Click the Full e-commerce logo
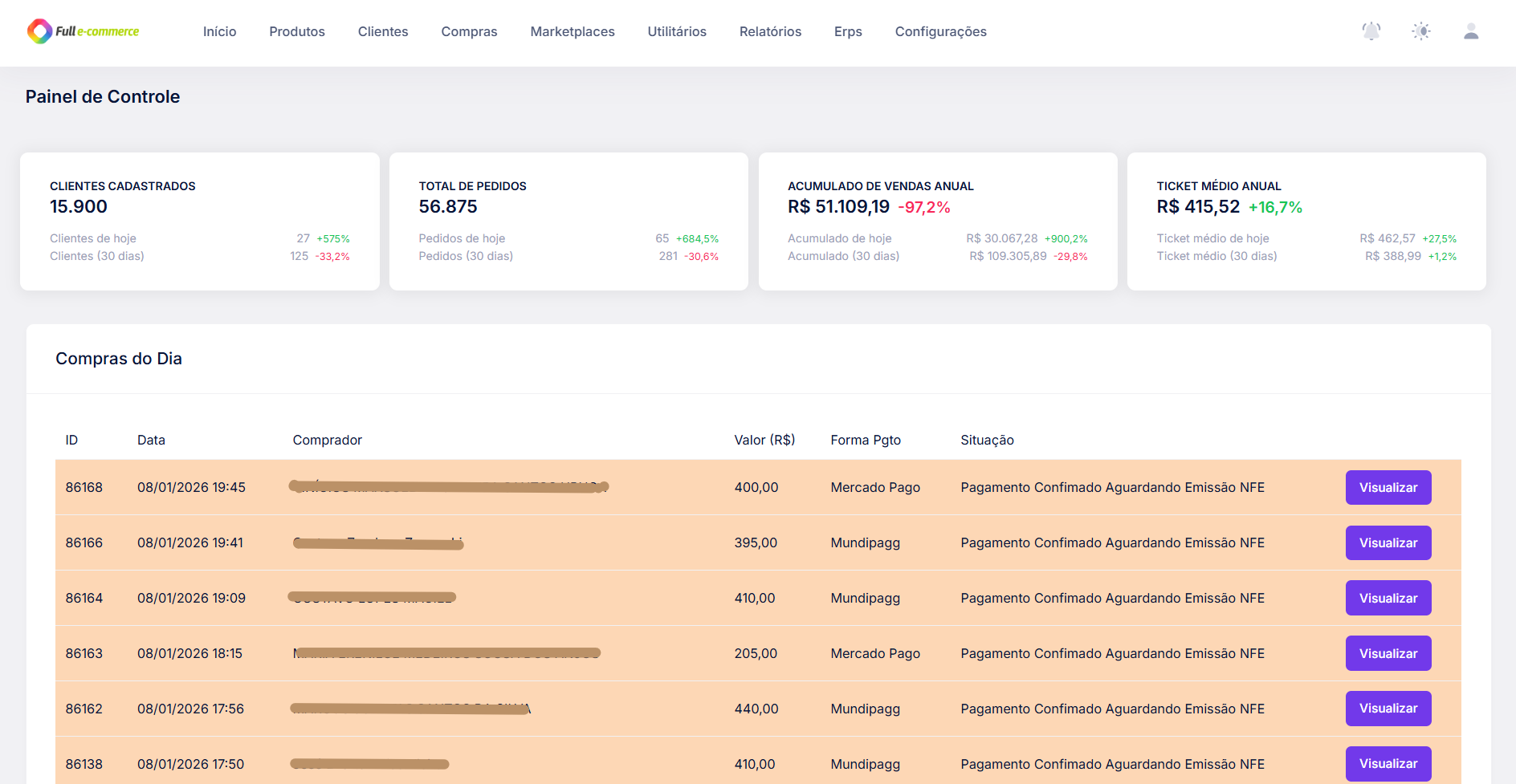Screen dimensions: 1516x784 pyautogui.click(x=84, y=32)
